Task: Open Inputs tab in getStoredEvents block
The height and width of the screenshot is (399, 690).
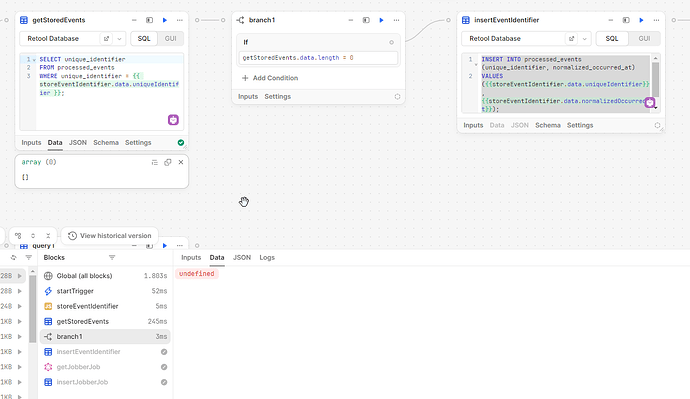Action: pos(31,143)
